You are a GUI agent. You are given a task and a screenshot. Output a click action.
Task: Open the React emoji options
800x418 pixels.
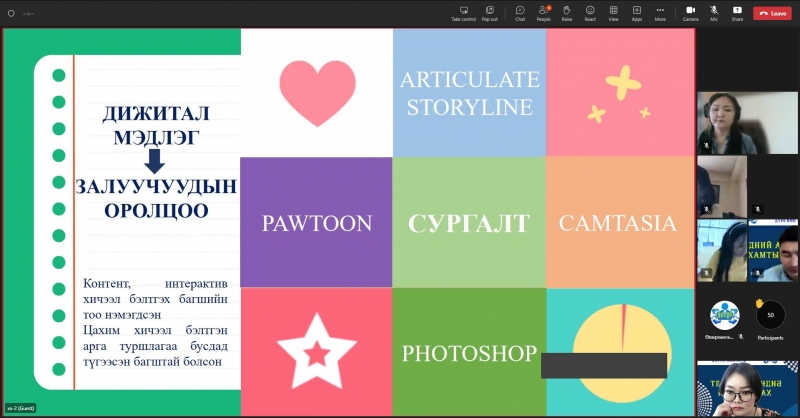tap(590, 12)
